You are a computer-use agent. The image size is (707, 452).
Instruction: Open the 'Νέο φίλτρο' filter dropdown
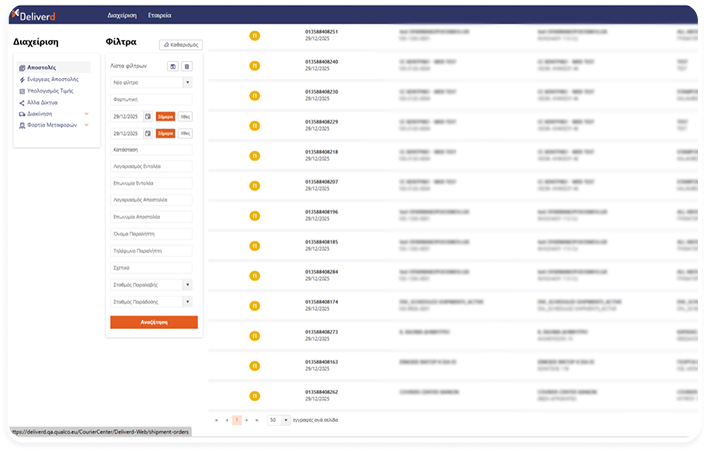(x=187, y=82)
